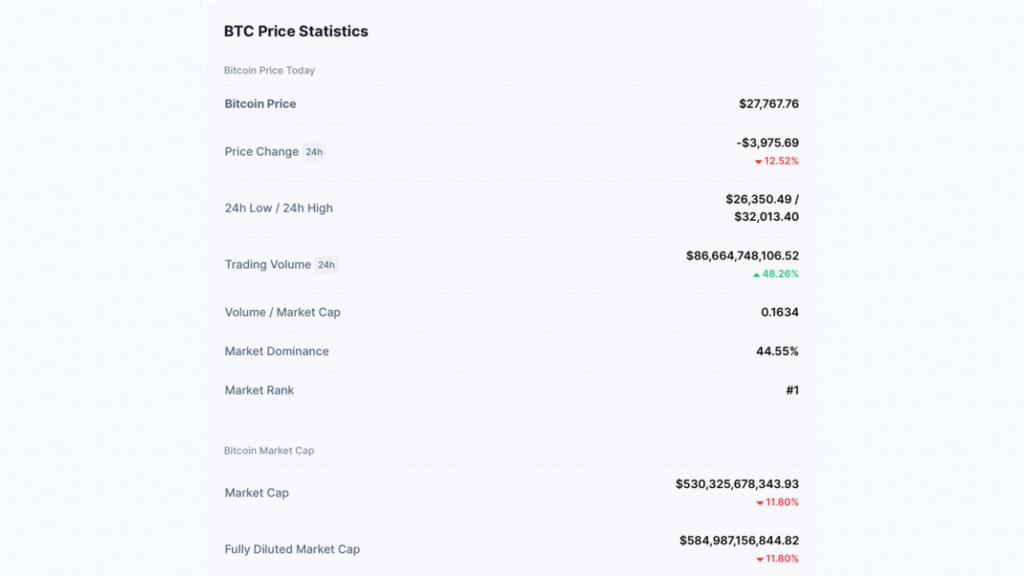Select the Bitcoin Market Cap section label
This screenshot has width=1024, height=576.
click(269, 451)
